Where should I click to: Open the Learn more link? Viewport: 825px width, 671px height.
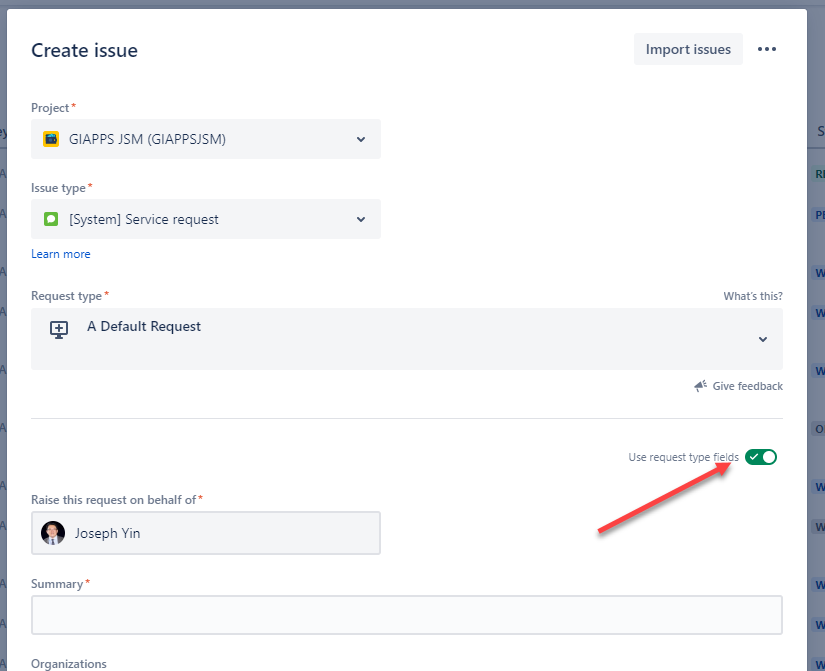coord(61,254)
